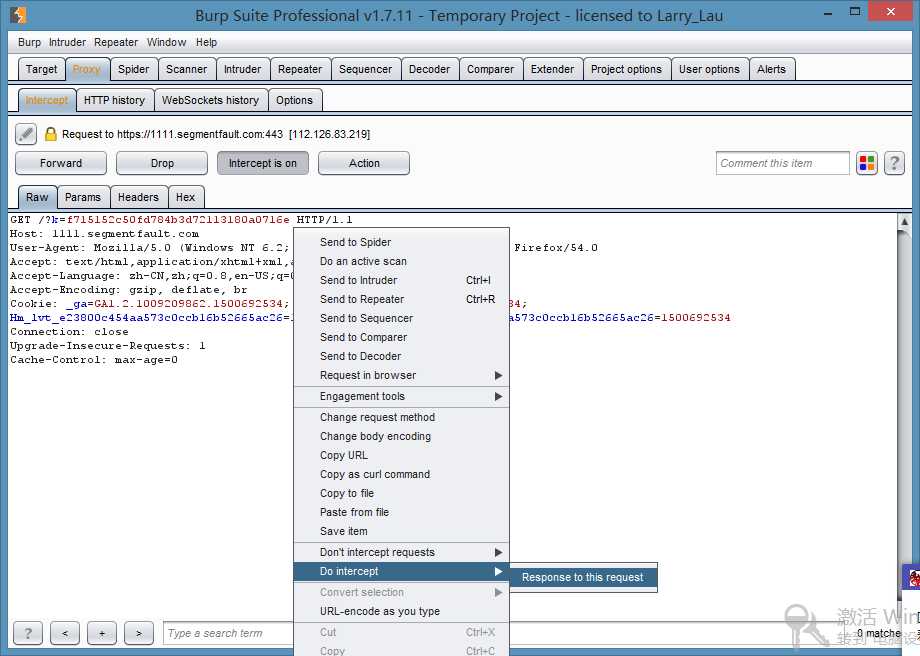Switch to the User options tab
920x656 pixels.
click(x=709, y=69)
